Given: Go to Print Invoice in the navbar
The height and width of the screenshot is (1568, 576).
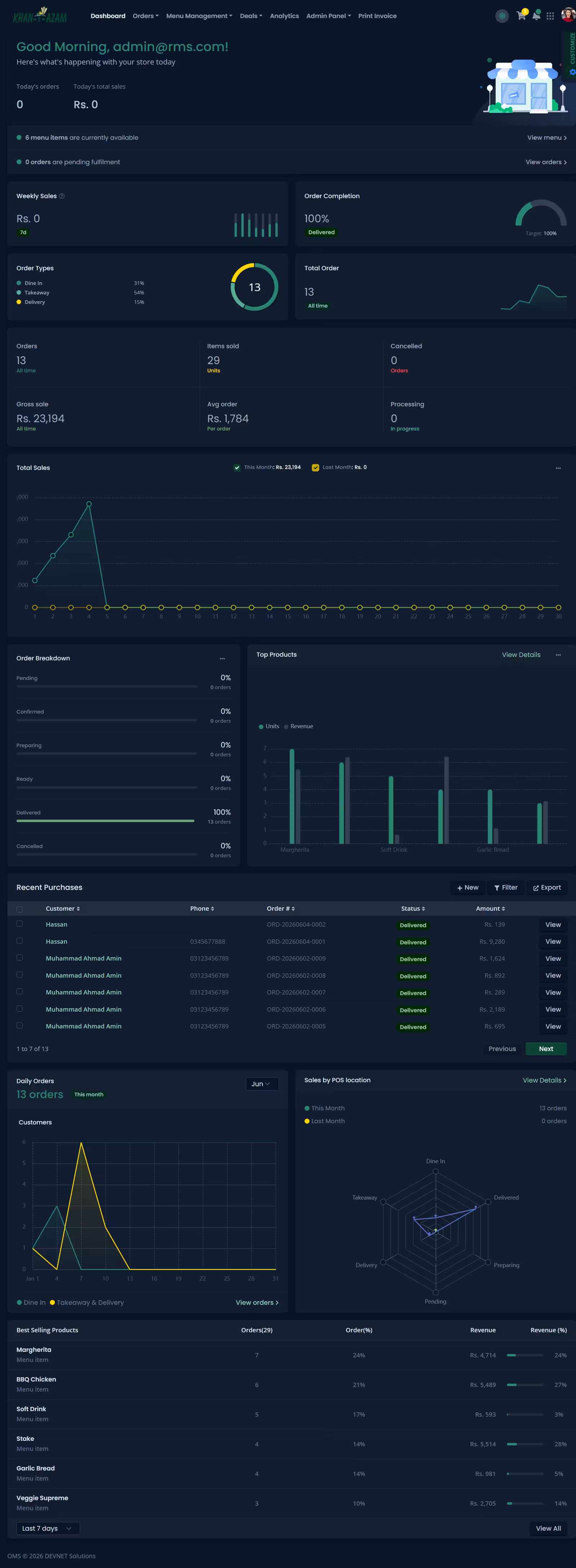Looking at the screenshot, I should click(x=377, y=16).
